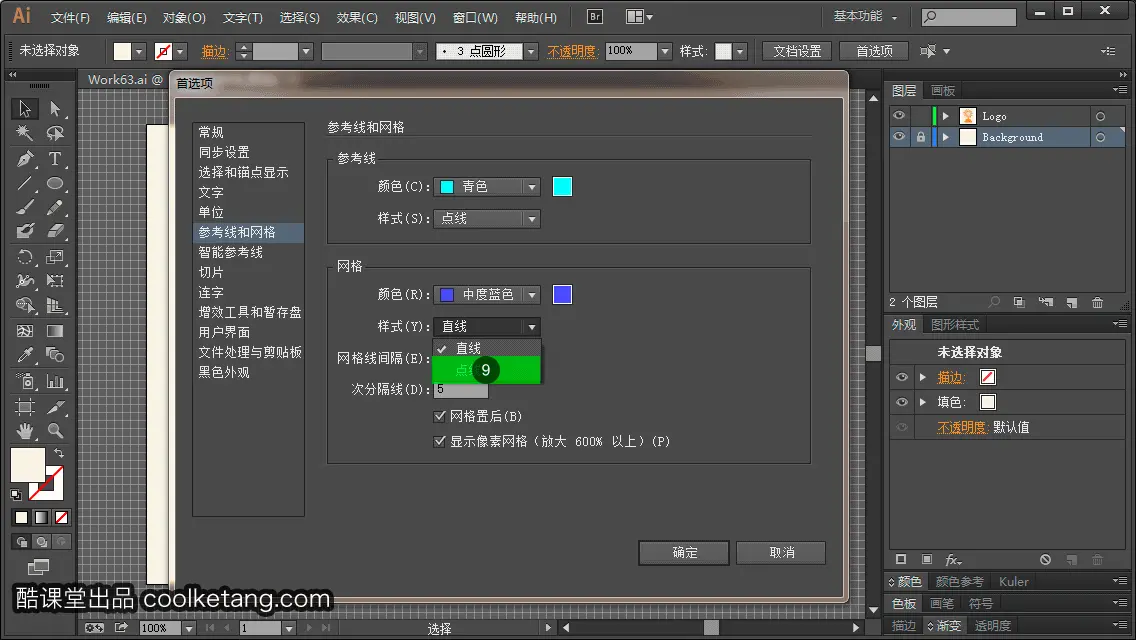The height and width of the screenshot is (640, 1136).
Task: Select the Magic Wand tool
Action: pos(25,133)
